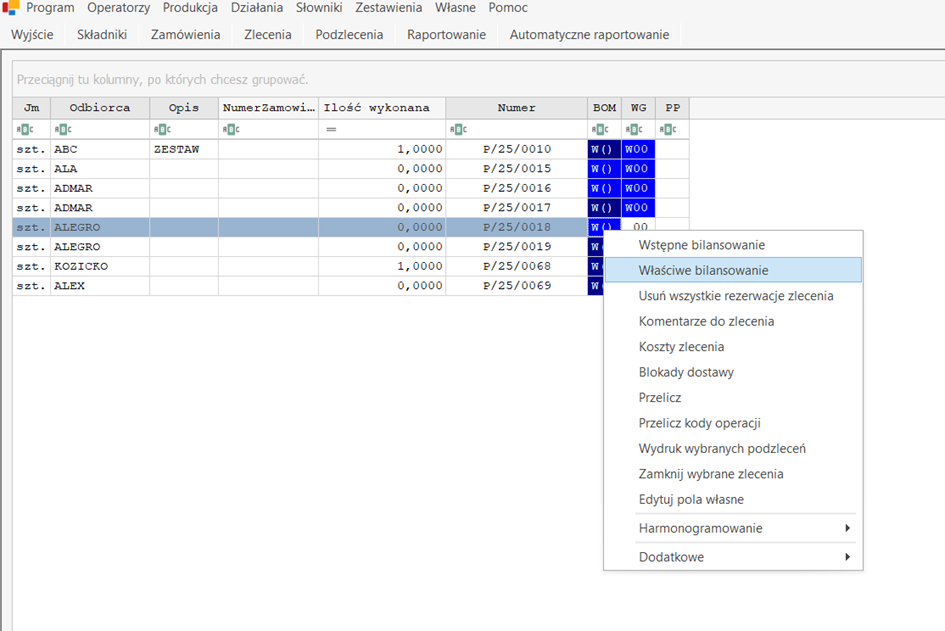The width and height of the screenshot is (945, 631).
Task: Choose Właściwe bilansowanie from context menu
Action: click(x=703, y=270)
